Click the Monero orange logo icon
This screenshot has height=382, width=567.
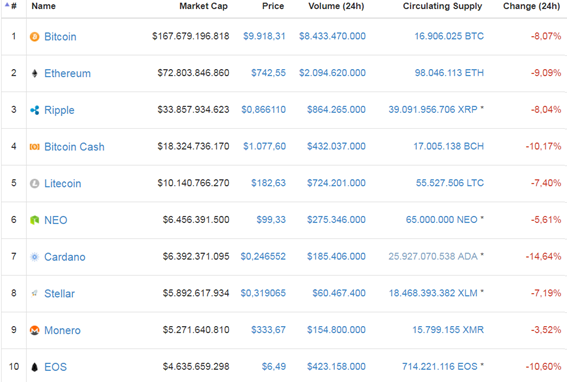pos(34,330)
